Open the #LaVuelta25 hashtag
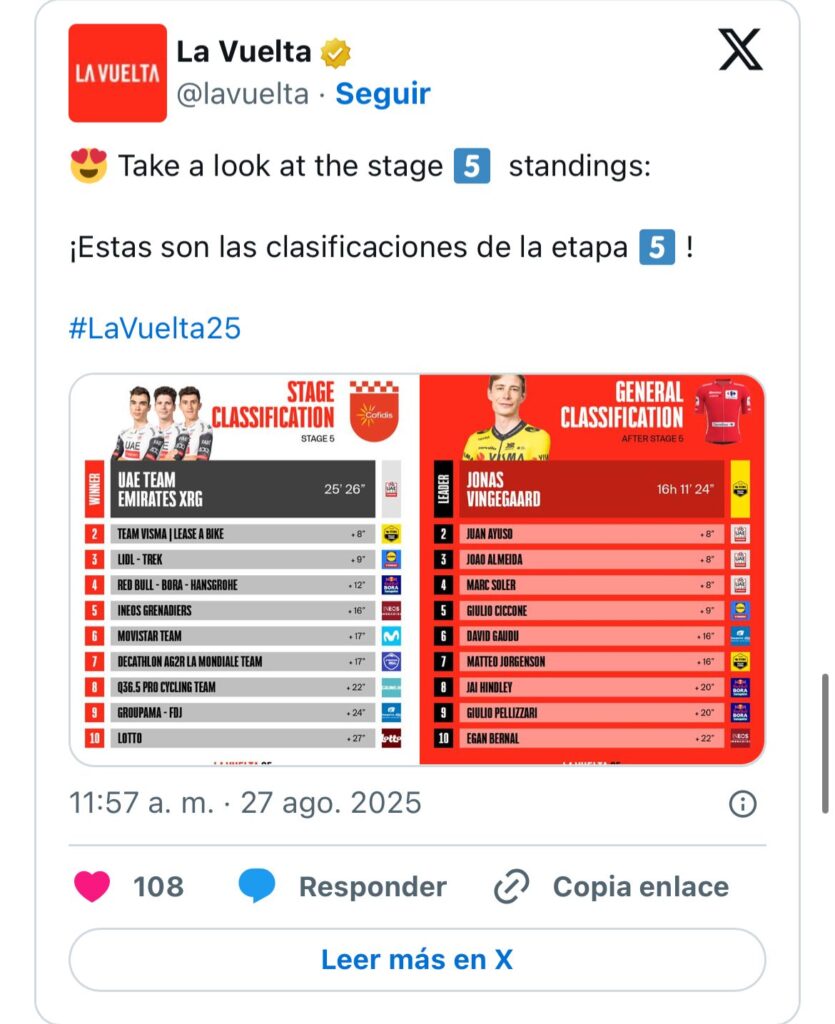Viewport: 835px width, 1024px height. (x=155, y=329)
